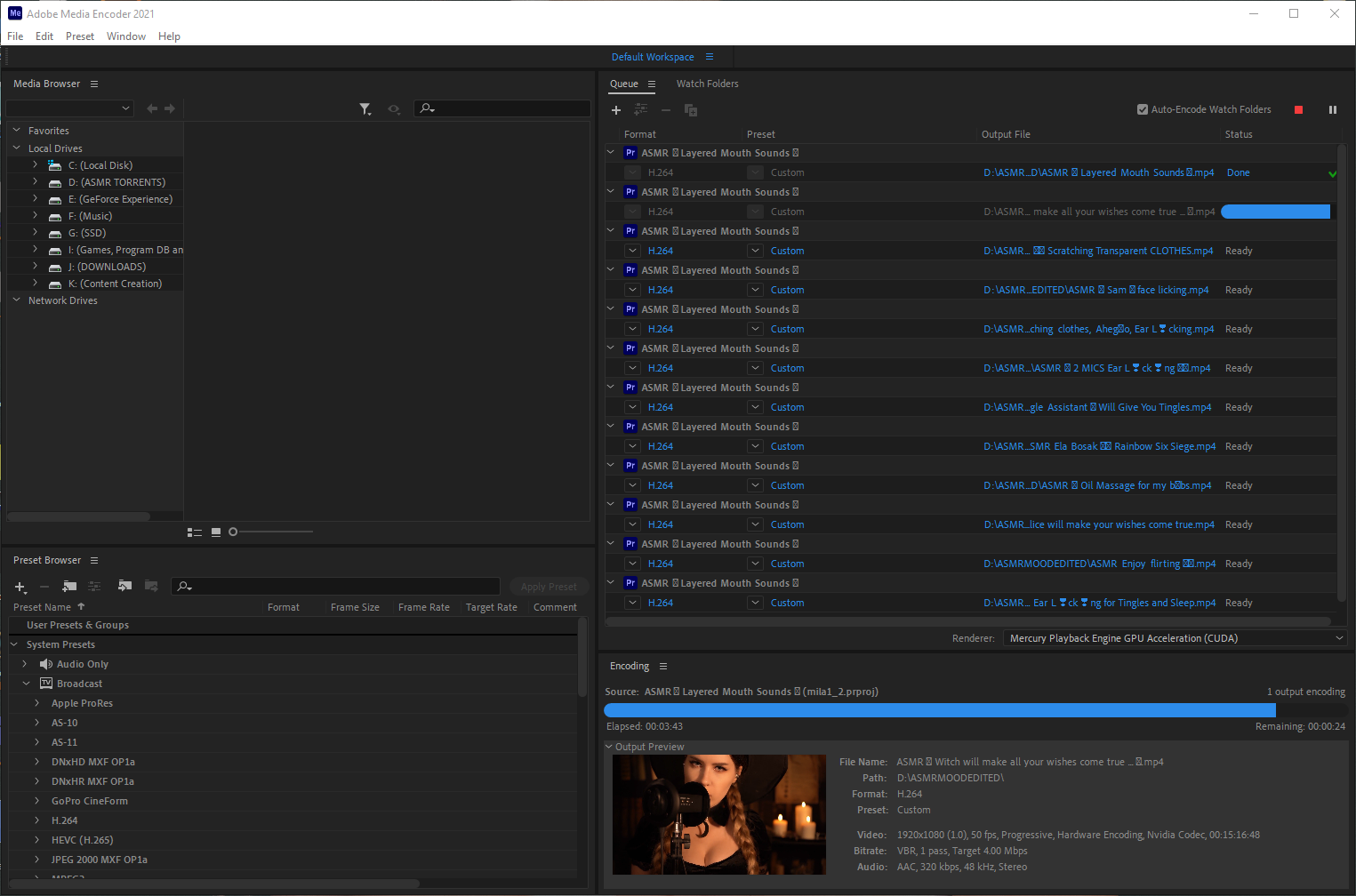The image size is (1356, 896).
Task: Select the D: (ASMR TORRENTS) drive icon
Action: (55, 183)
